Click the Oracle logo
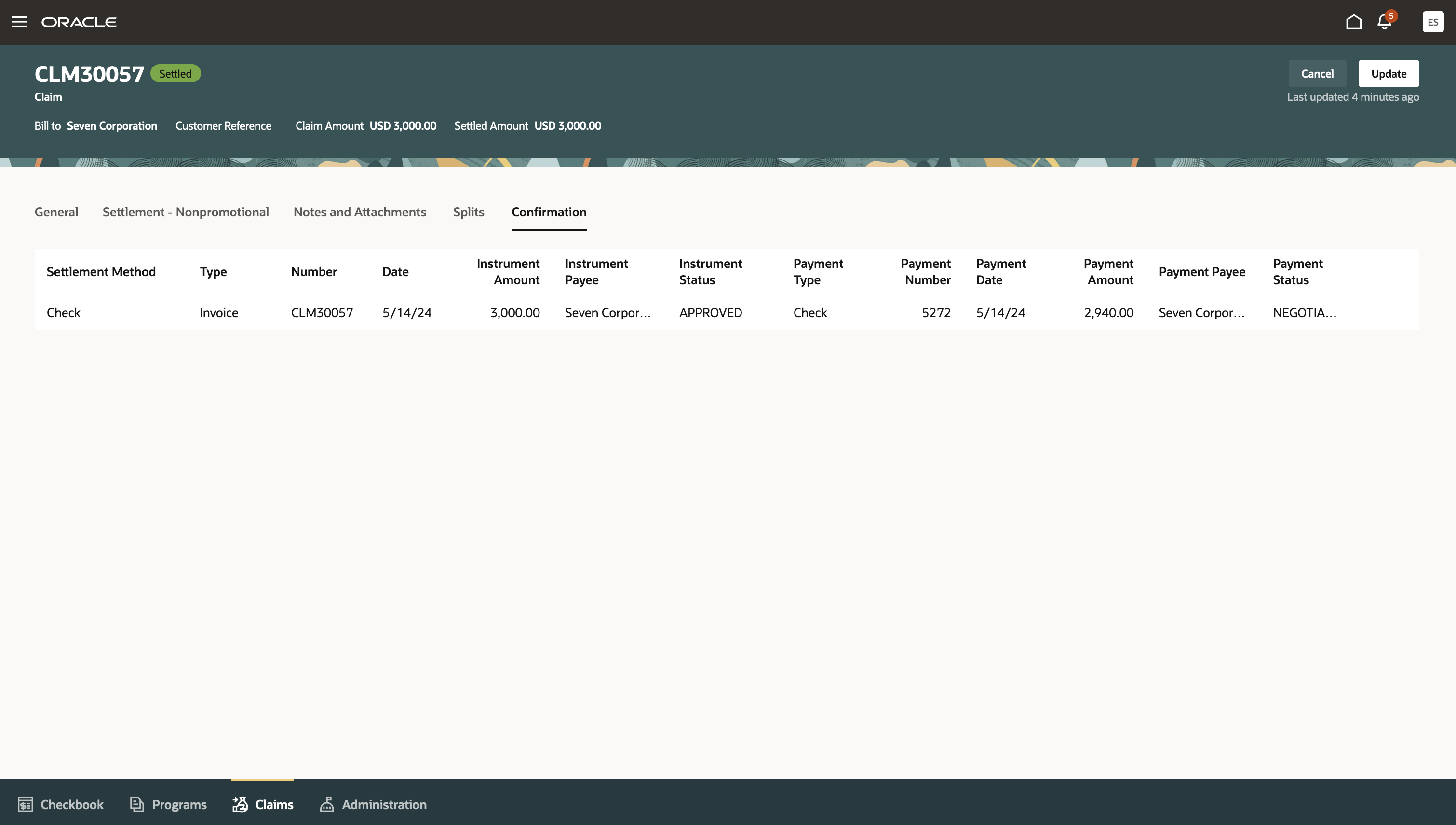 point(79,22)
